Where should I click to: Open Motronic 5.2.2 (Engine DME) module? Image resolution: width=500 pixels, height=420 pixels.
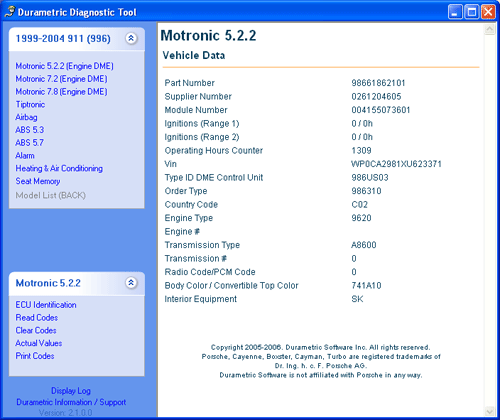click(64, 66)
